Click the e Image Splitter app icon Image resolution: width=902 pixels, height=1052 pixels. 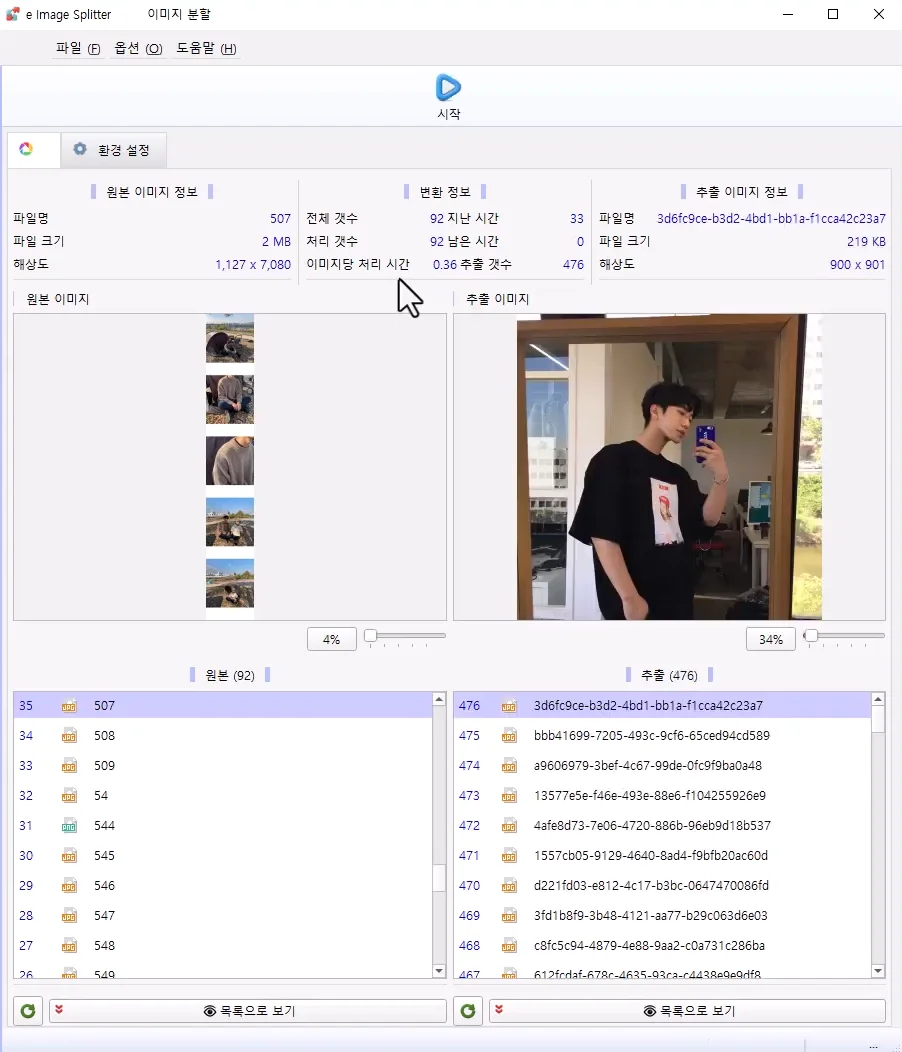[x=13, y=13]
